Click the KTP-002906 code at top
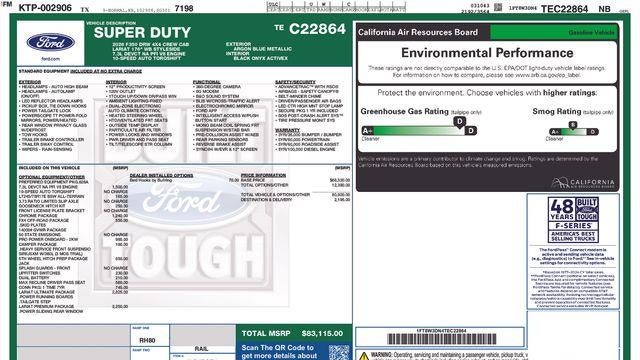The image size is (640, 360). pyautogui.click(x=45, y=8)
